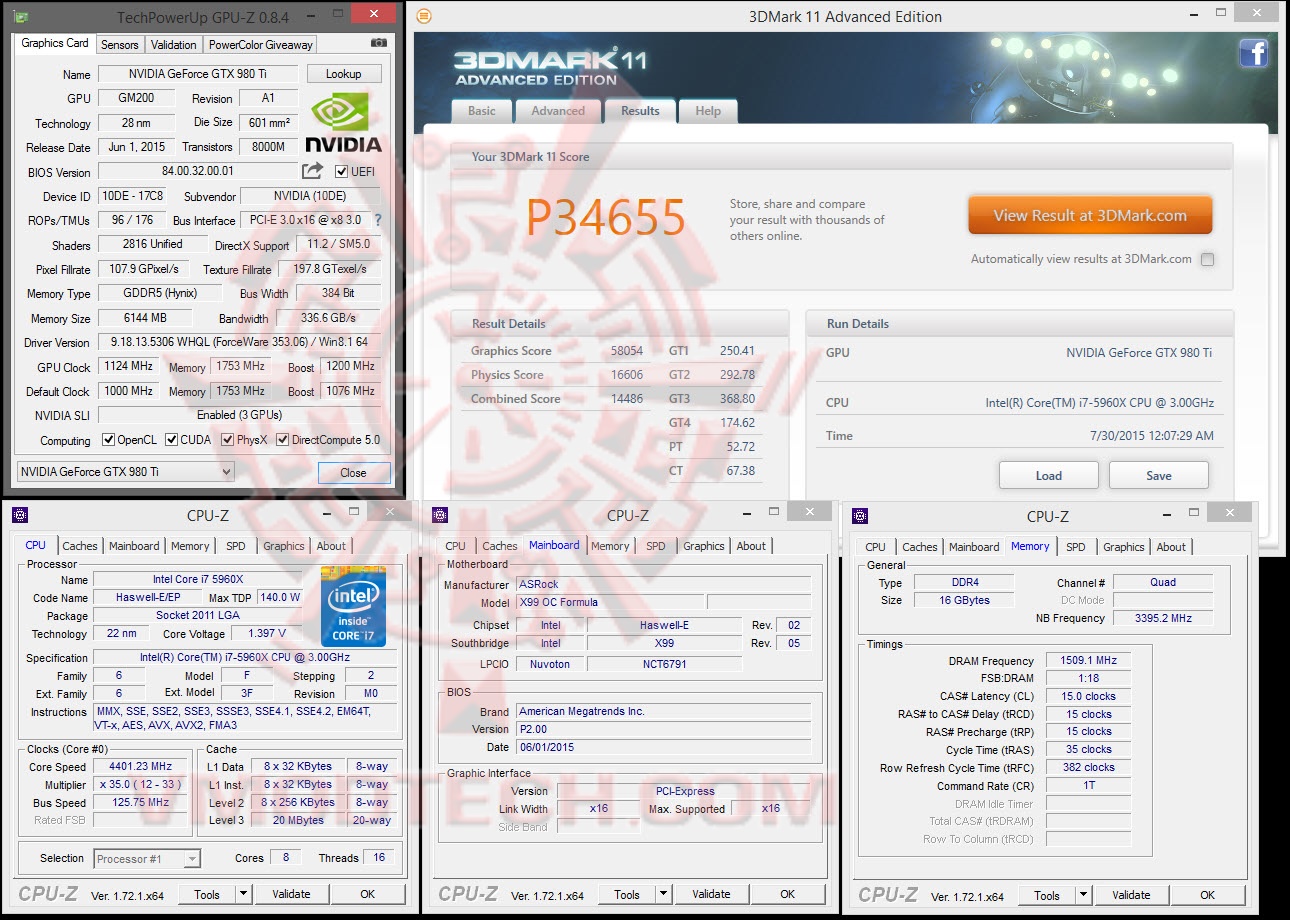Open the Help tab in 3DMark 11

[x=708, y=111]
